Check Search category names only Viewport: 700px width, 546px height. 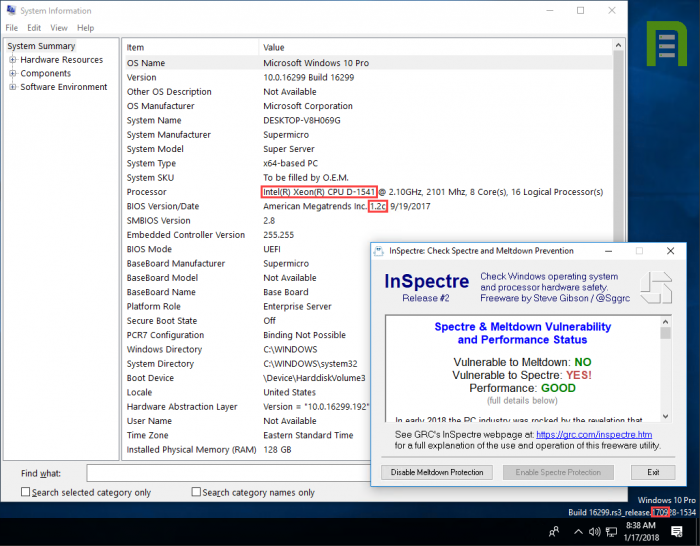point(196,492)
